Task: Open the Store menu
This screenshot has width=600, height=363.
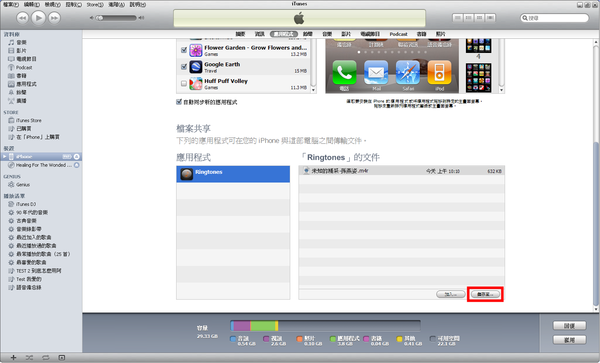Action: pos(95,5)
